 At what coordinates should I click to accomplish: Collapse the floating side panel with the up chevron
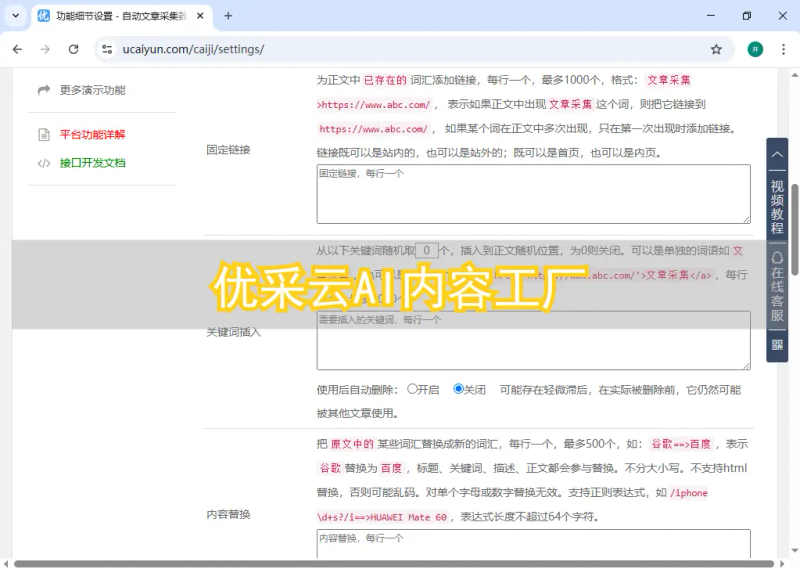point(777,154)
